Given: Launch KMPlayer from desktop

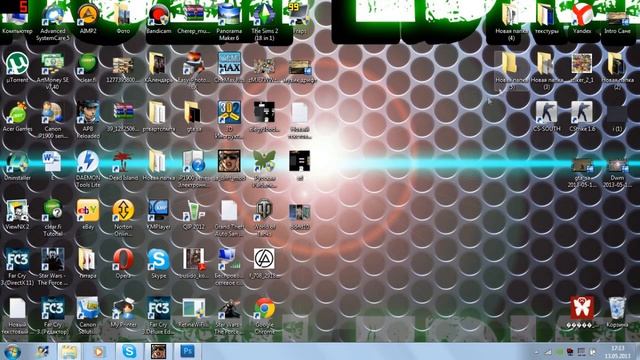Looking at the screenshot, I should click(158, 215).
